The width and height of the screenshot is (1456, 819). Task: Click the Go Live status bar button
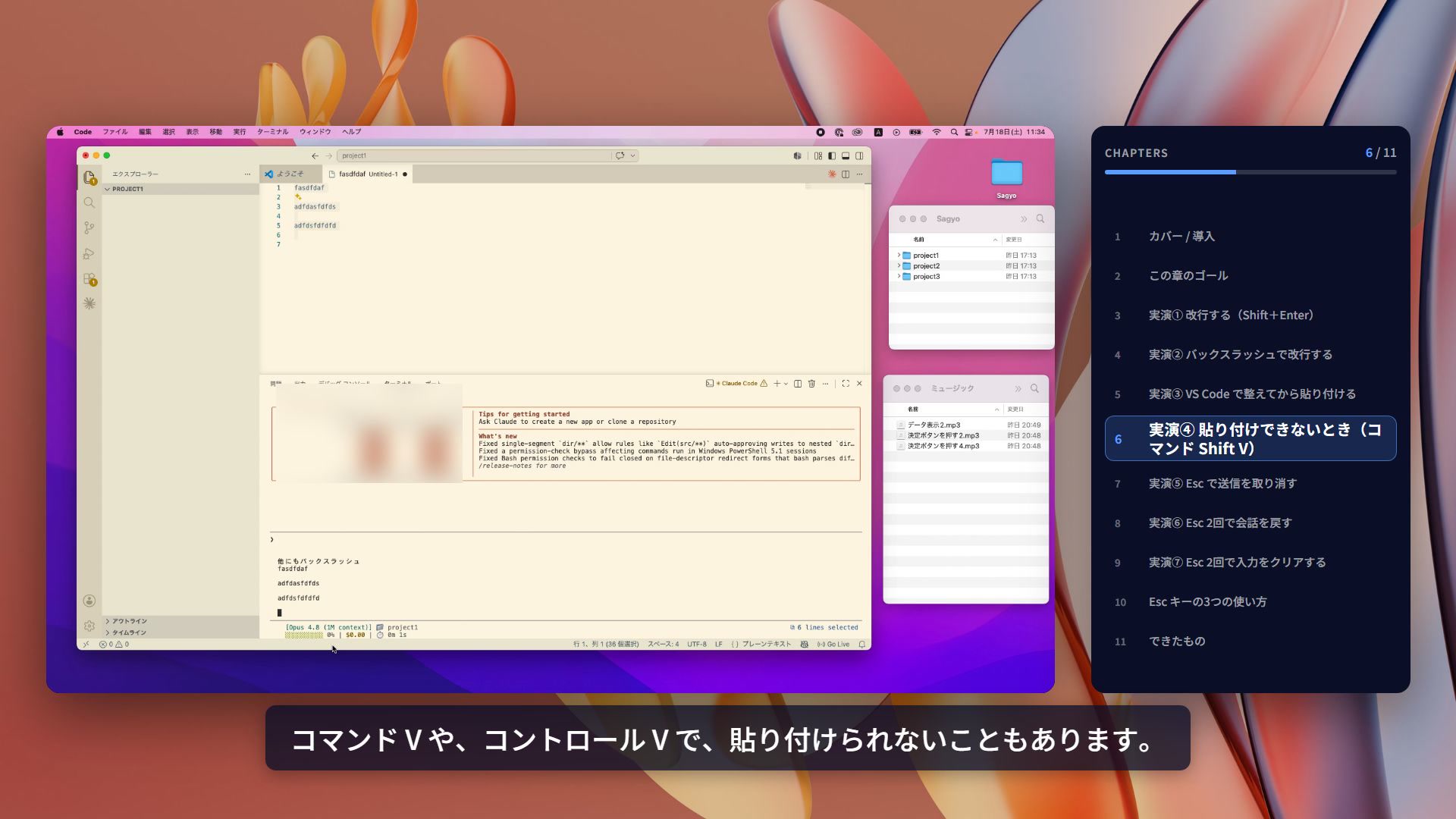tap(833, 645)
